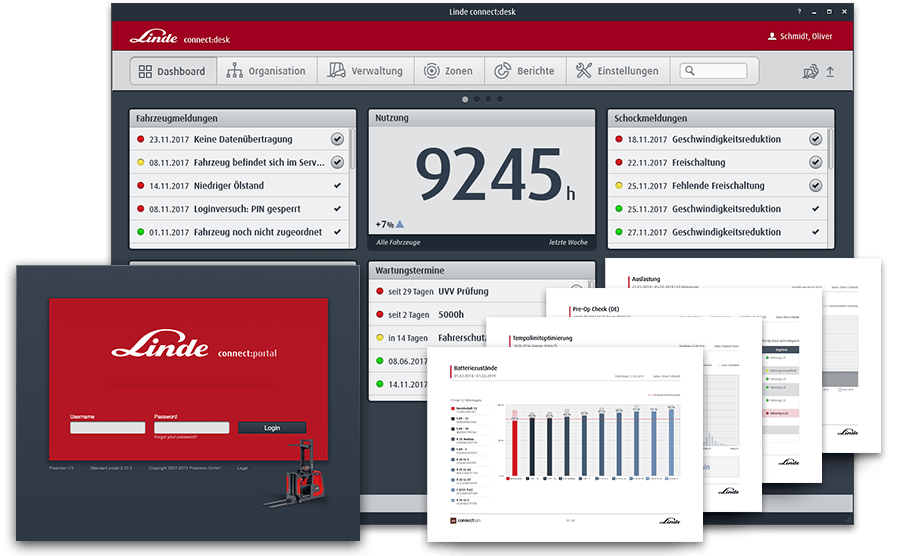This screenshot has height=556, width=899.
Task: Click the Username input field
Action: pos(107,427)
